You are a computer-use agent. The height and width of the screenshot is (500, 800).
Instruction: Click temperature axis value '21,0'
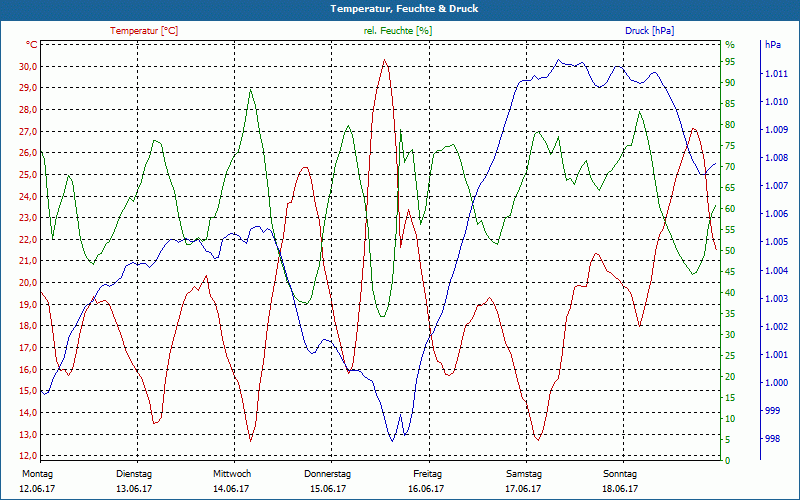28,261
